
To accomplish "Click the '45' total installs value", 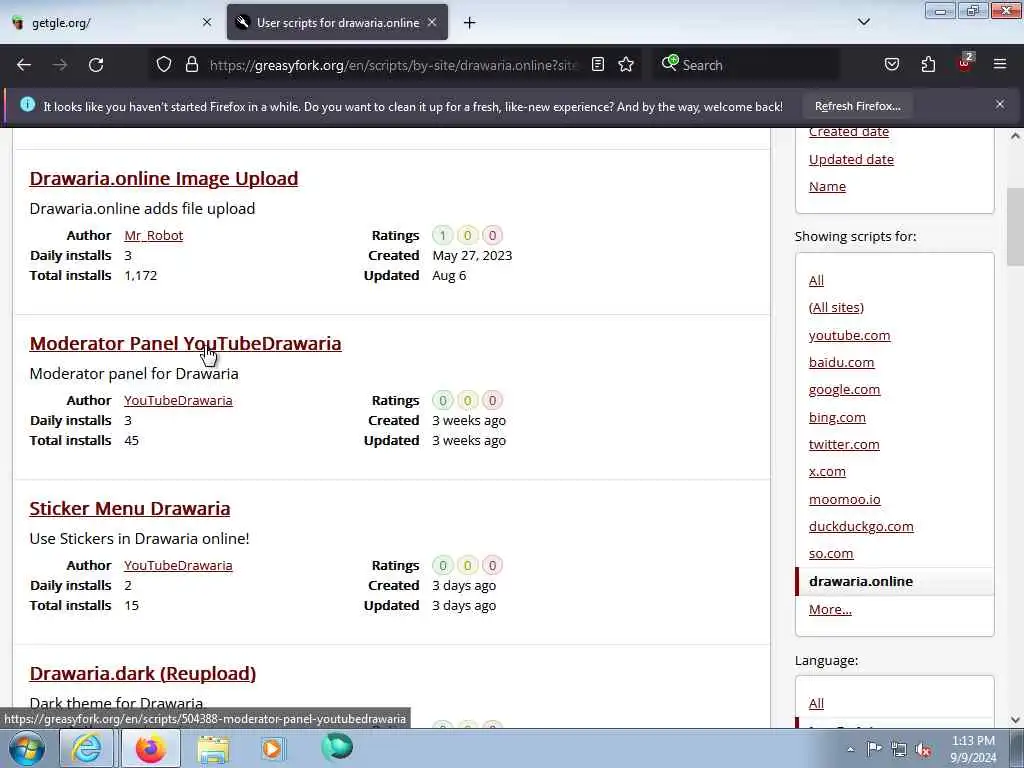I will click(131, 441).
